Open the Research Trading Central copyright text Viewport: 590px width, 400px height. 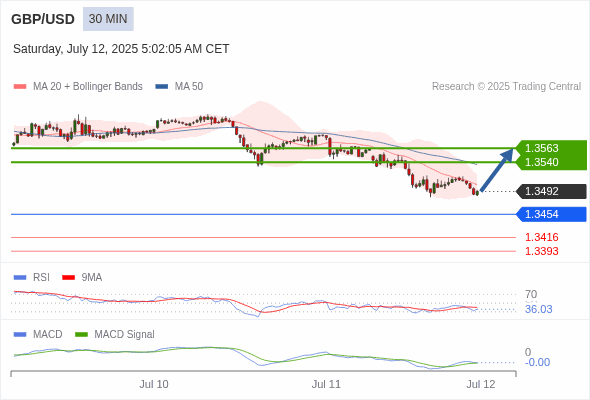tap(506, 87)
